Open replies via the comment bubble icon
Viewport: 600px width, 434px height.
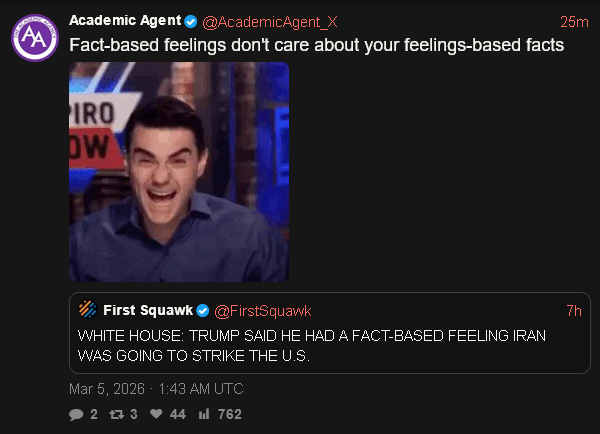[x=76, y=414]
